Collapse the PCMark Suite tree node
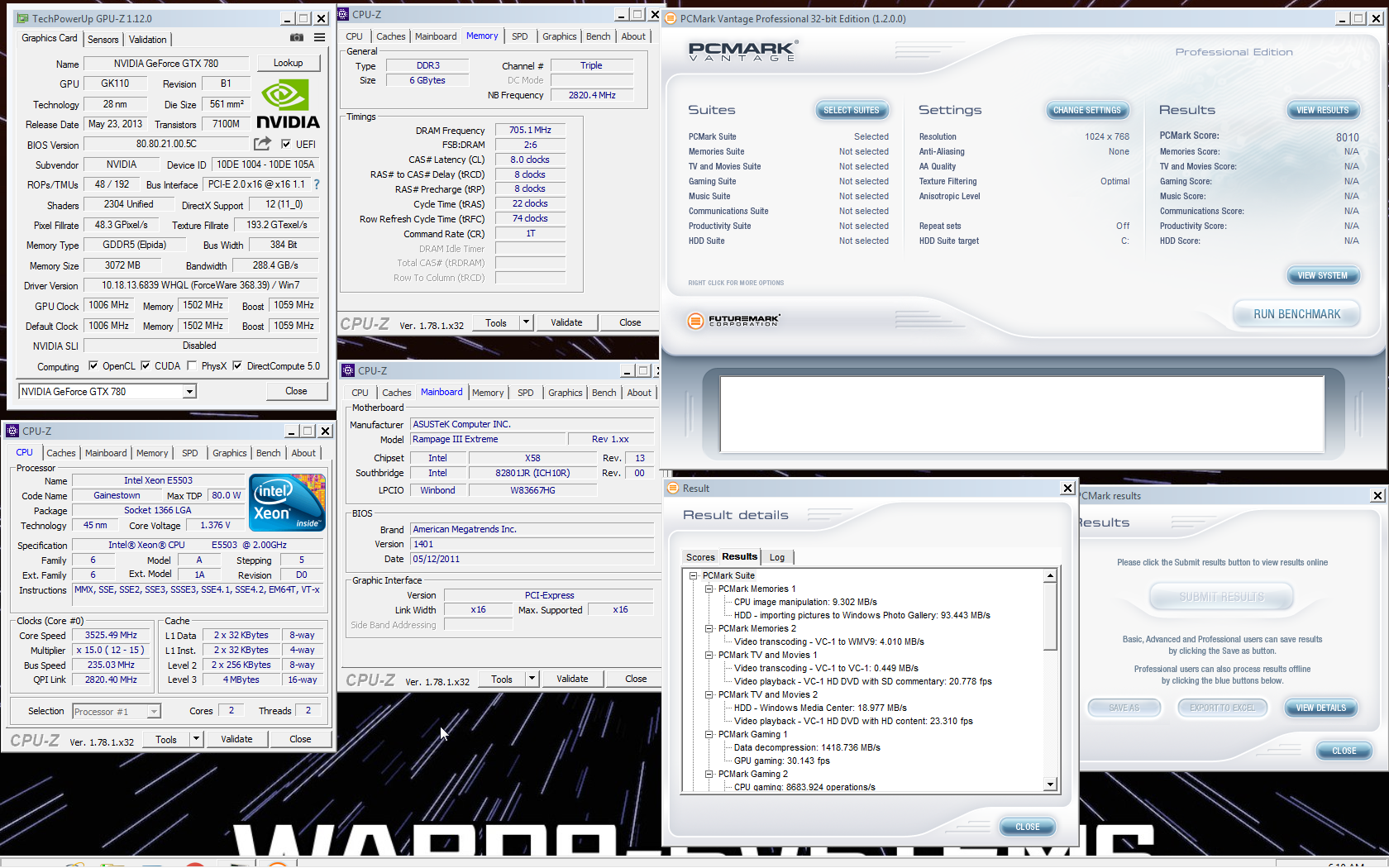1389x868 pixels. 693,575
